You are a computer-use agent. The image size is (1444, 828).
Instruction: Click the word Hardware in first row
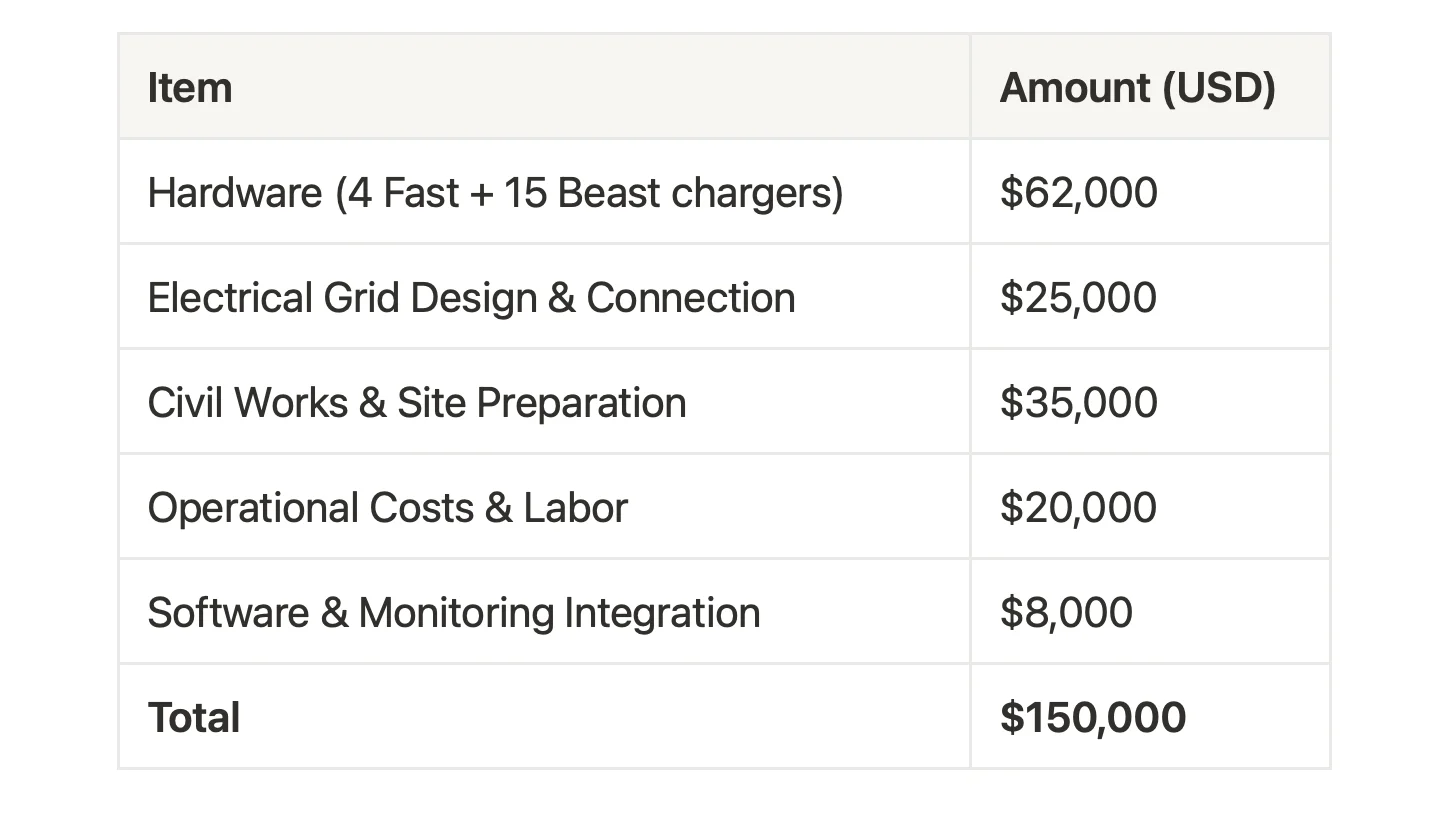[x=235, y=193]
